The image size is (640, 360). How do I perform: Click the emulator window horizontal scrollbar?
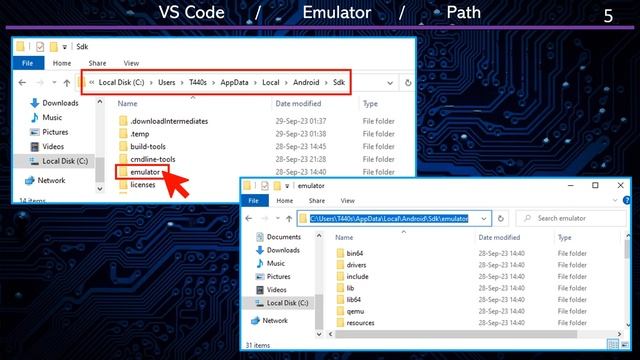pos(456,334)
